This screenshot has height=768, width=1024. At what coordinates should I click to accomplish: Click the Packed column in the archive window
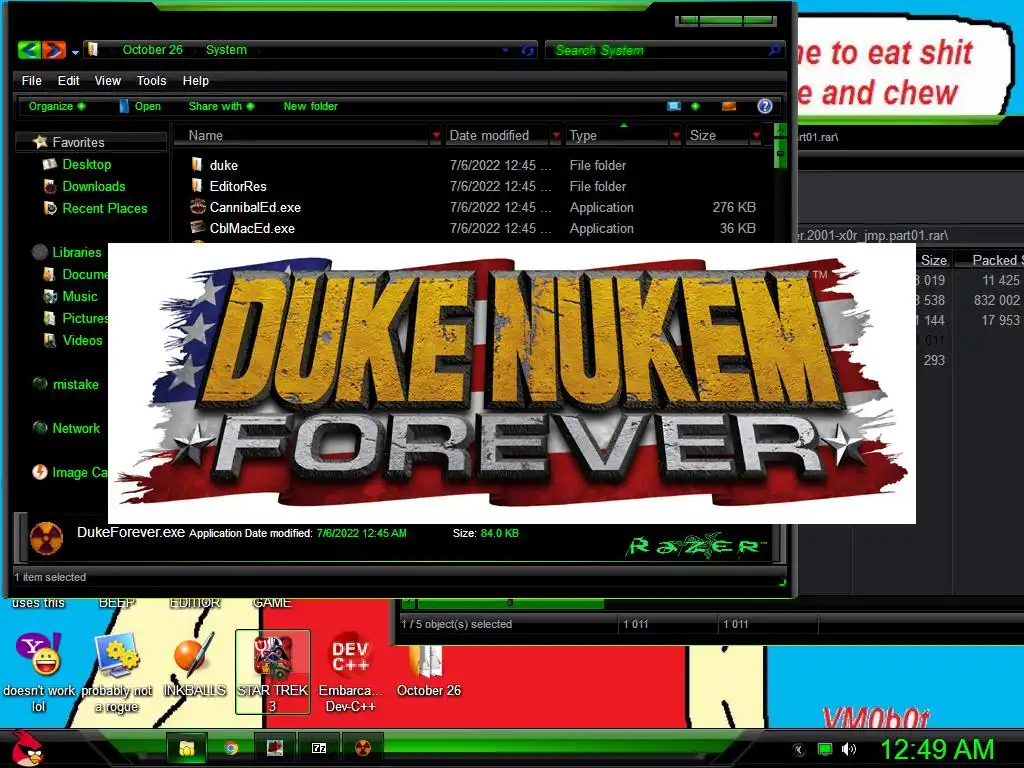[991, 260]
